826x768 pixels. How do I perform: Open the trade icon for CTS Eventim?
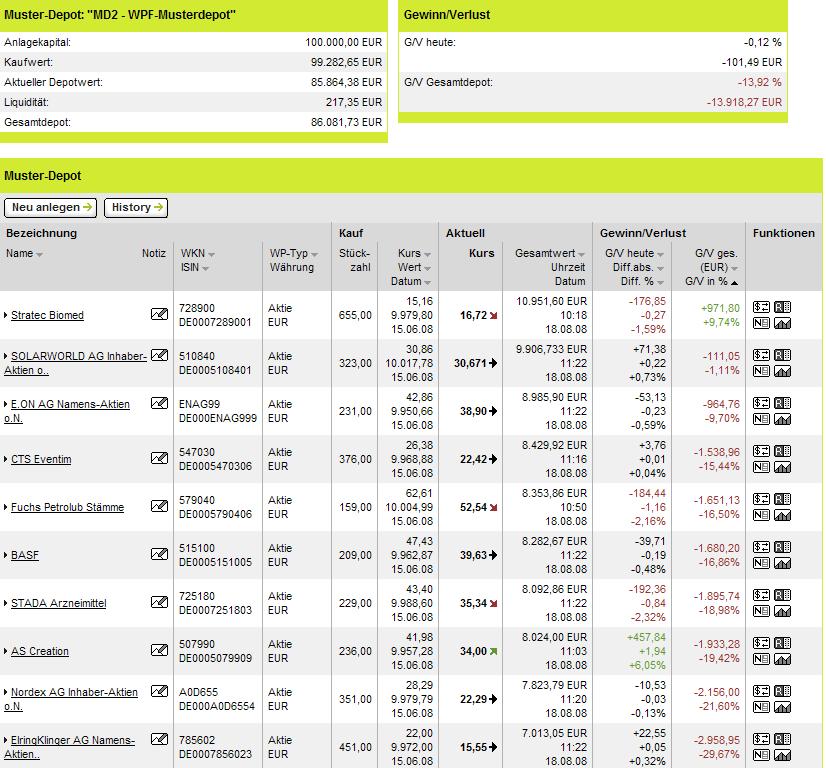tap(761, 451)
